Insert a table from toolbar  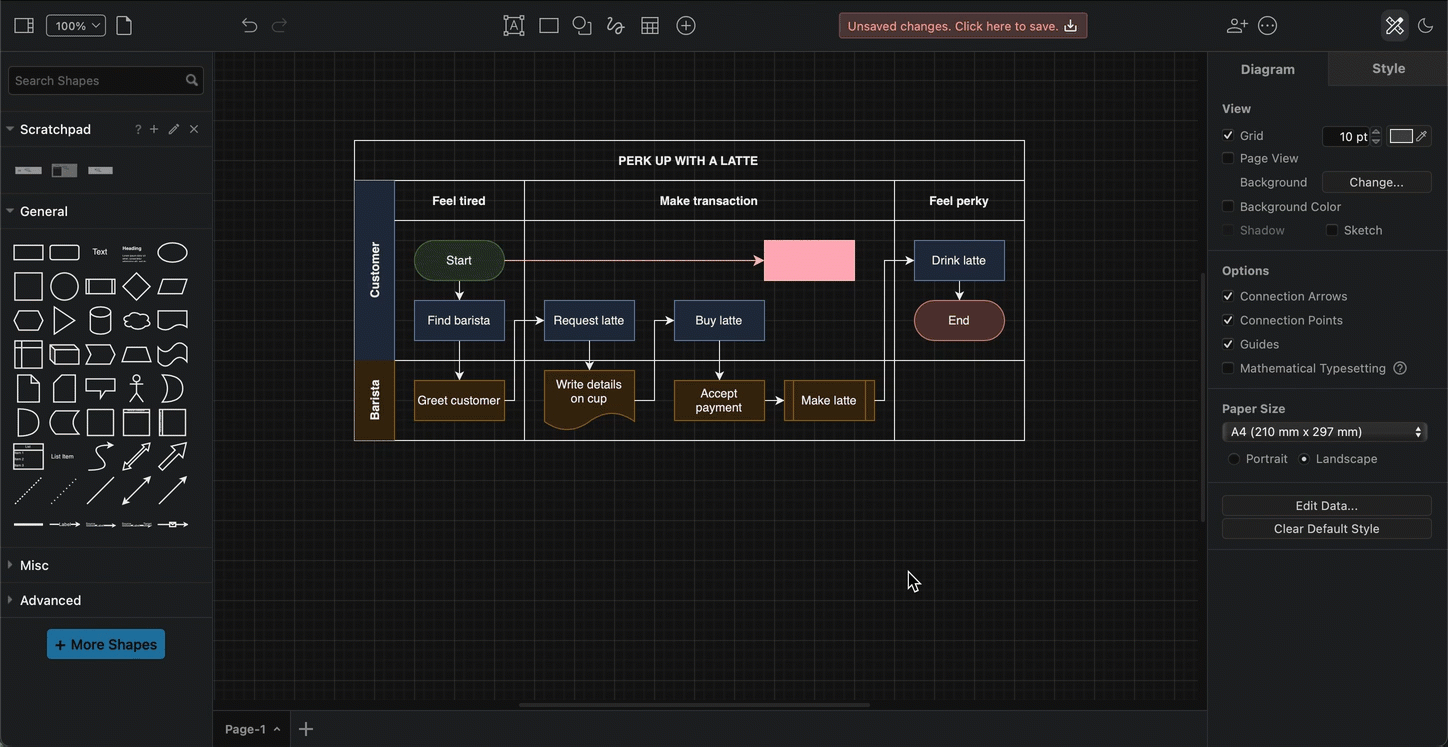(x=650, y=26)
